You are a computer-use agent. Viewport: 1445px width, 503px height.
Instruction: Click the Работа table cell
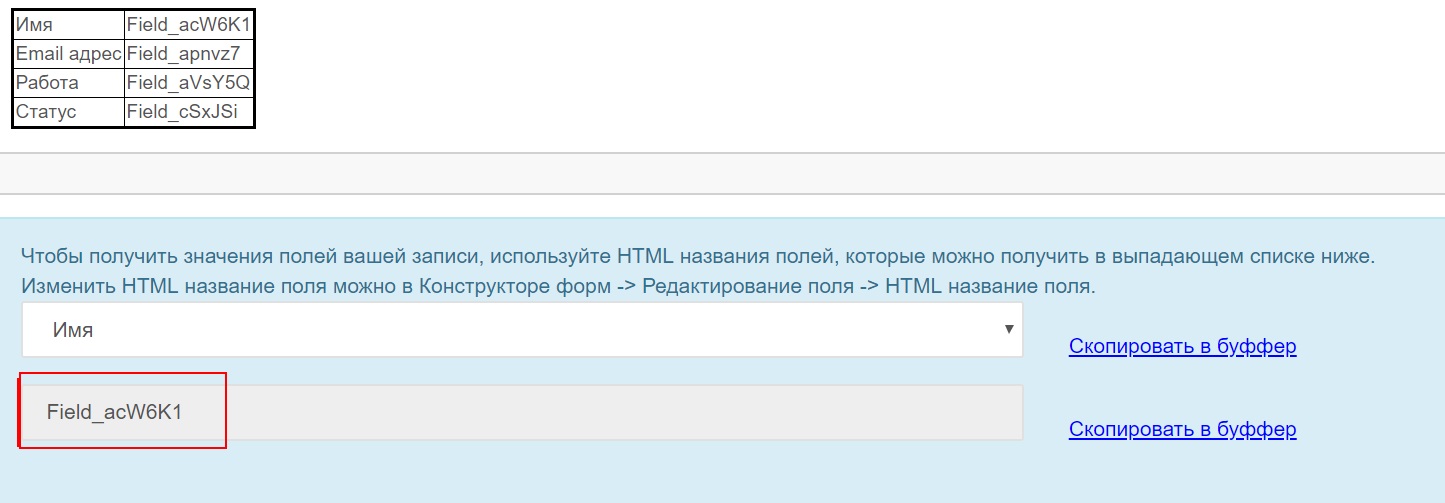click(x=68, y=83)
